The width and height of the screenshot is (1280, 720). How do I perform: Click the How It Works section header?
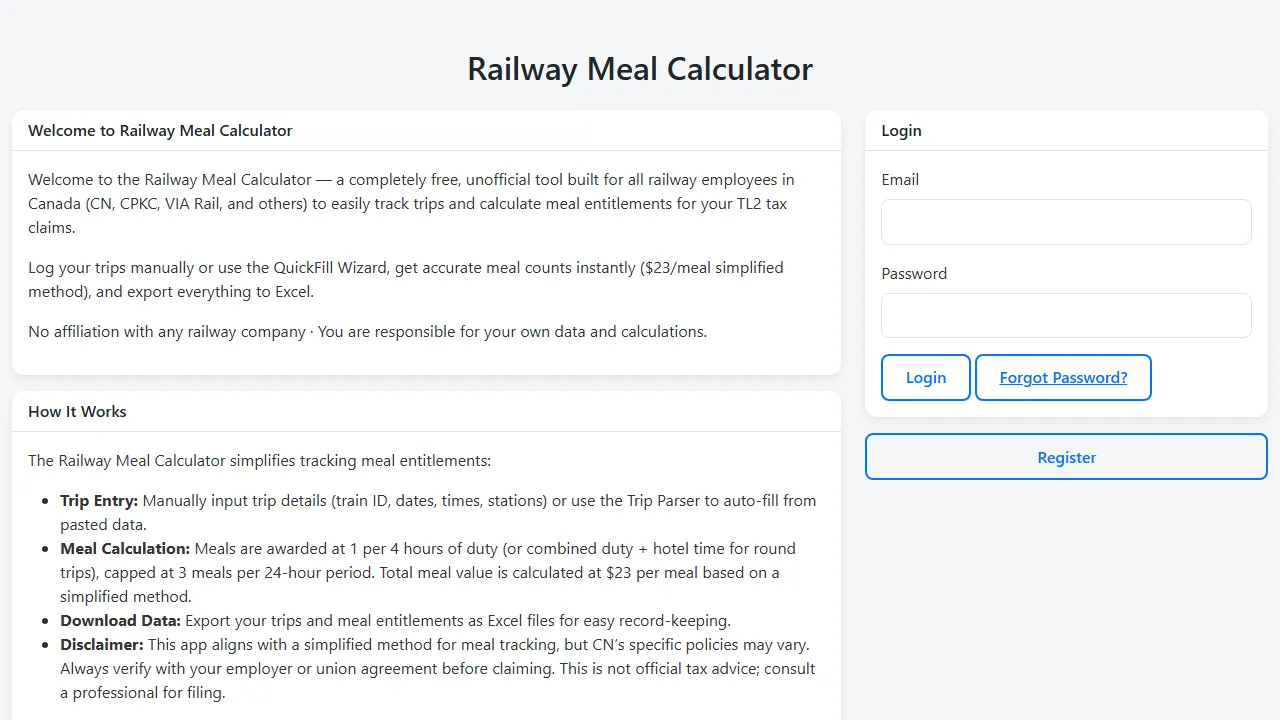coord(77,411)
